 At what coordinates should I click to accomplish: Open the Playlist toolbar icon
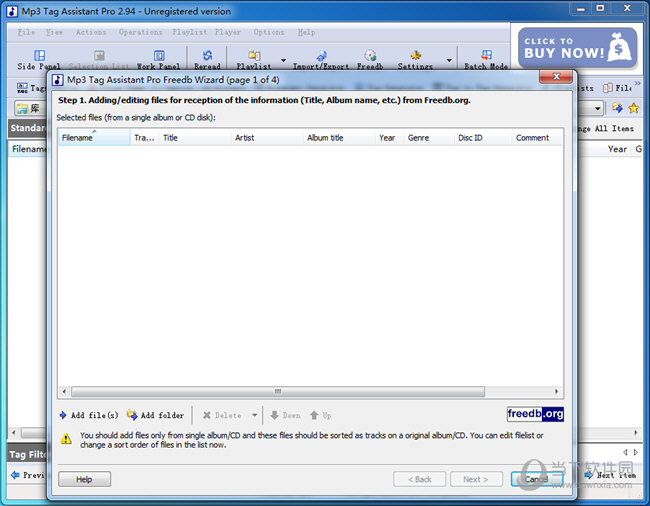pos(254,59)
